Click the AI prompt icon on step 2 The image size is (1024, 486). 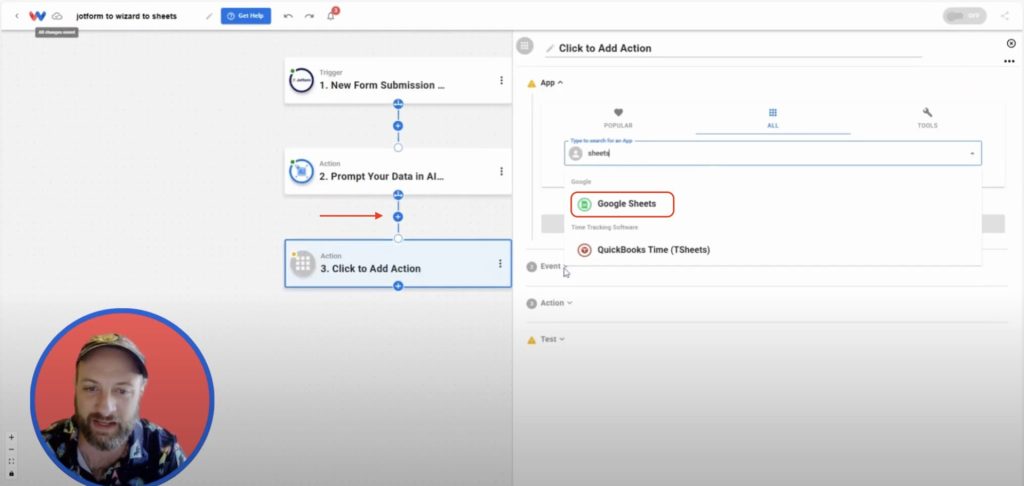pyautogui.click(x=302, y=171)
